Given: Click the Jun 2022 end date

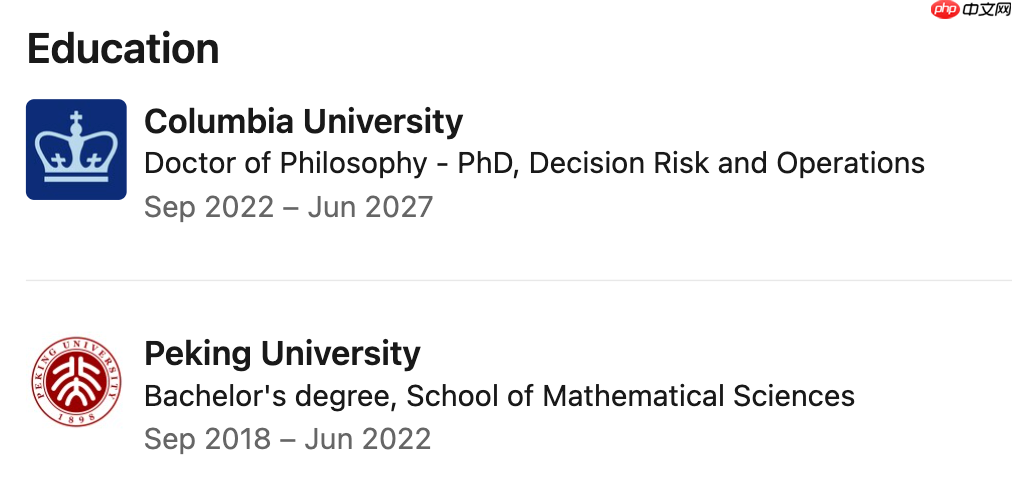Looking at the screenshot, I should pyautogui.click(x=368, y=440).
